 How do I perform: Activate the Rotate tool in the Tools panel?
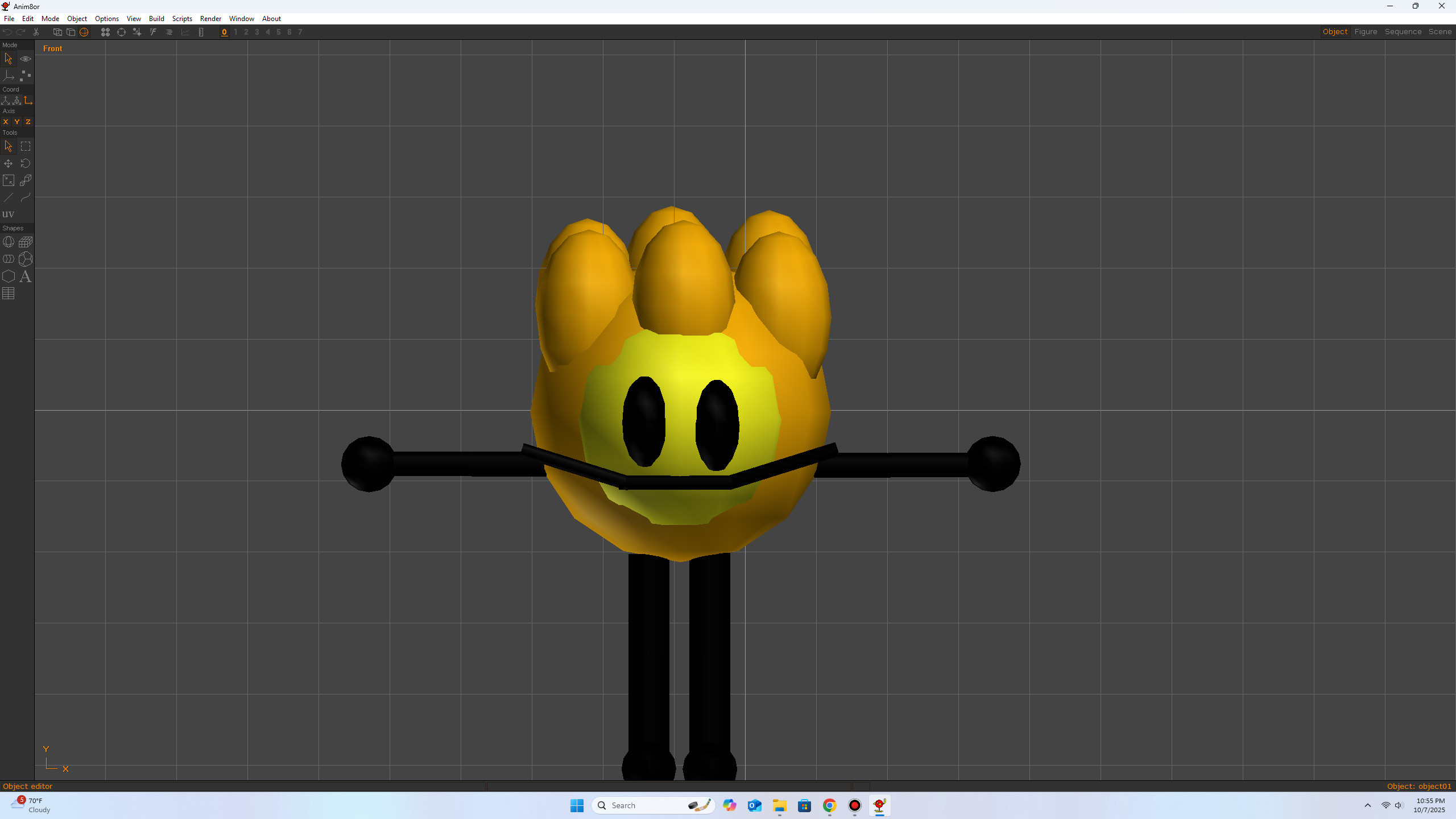pos(26,164)
